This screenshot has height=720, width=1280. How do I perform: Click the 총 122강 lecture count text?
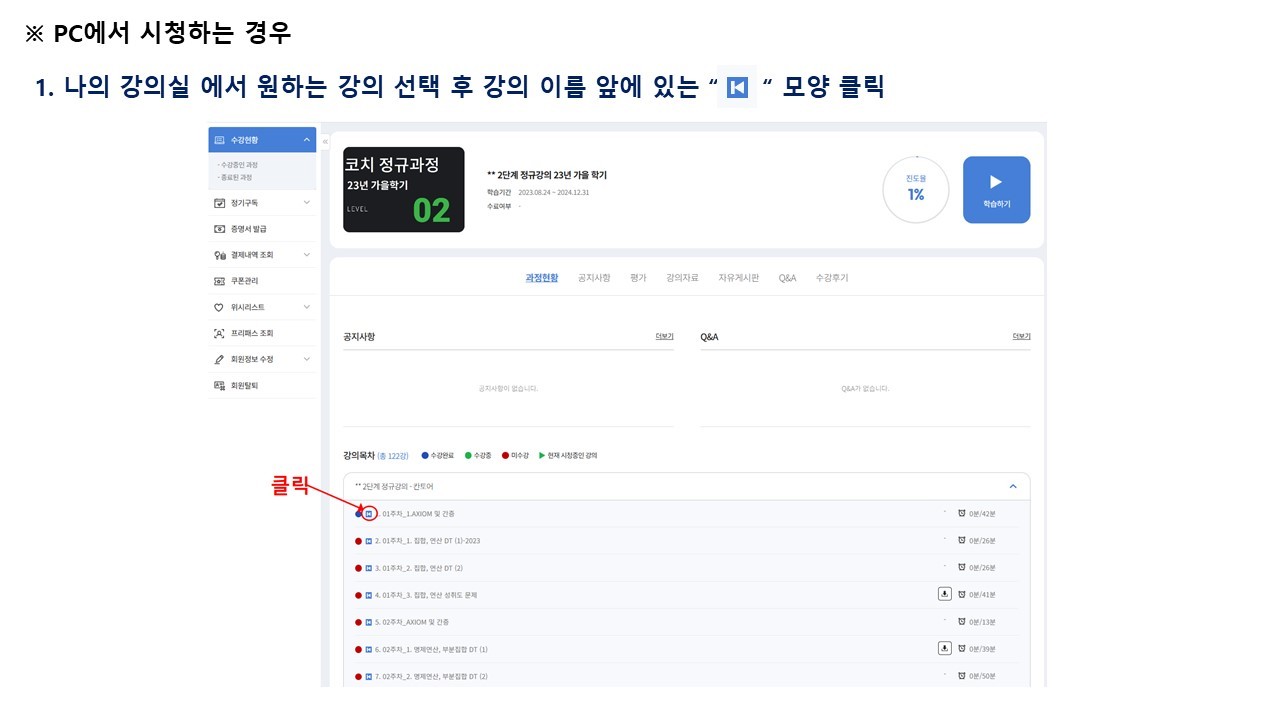[x=393, y=456]
